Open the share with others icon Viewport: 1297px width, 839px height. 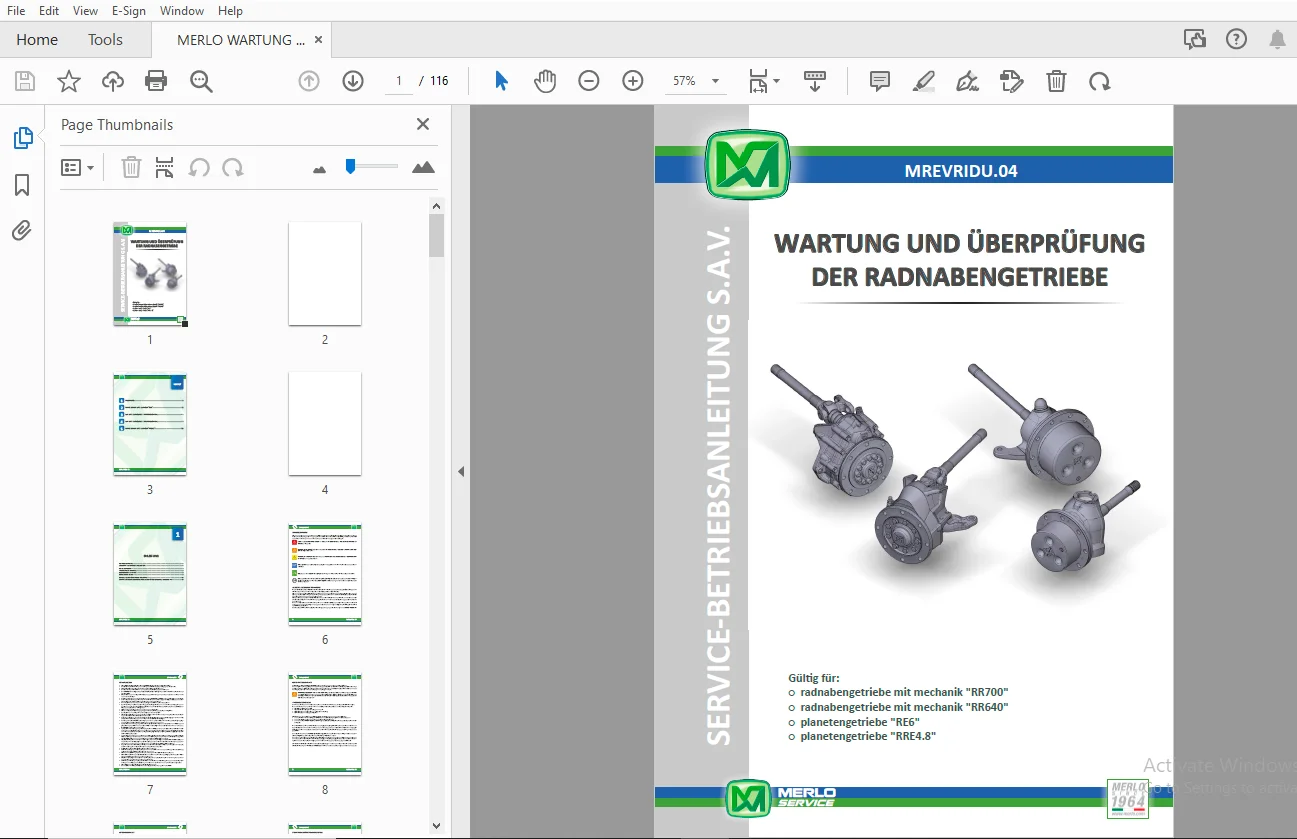click(1195, 39)
